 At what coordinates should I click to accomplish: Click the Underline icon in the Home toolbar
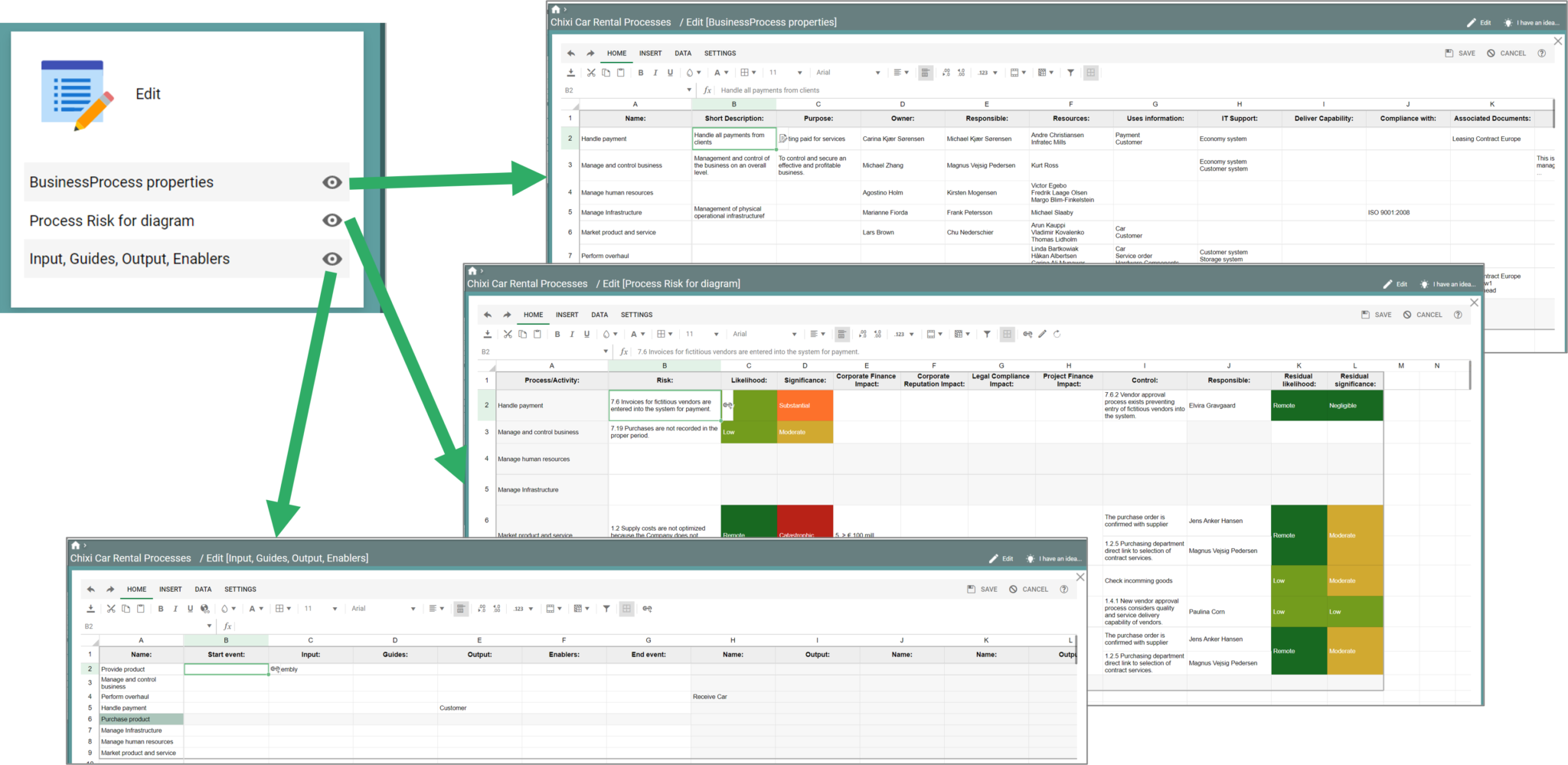click(x=670, y=73)
